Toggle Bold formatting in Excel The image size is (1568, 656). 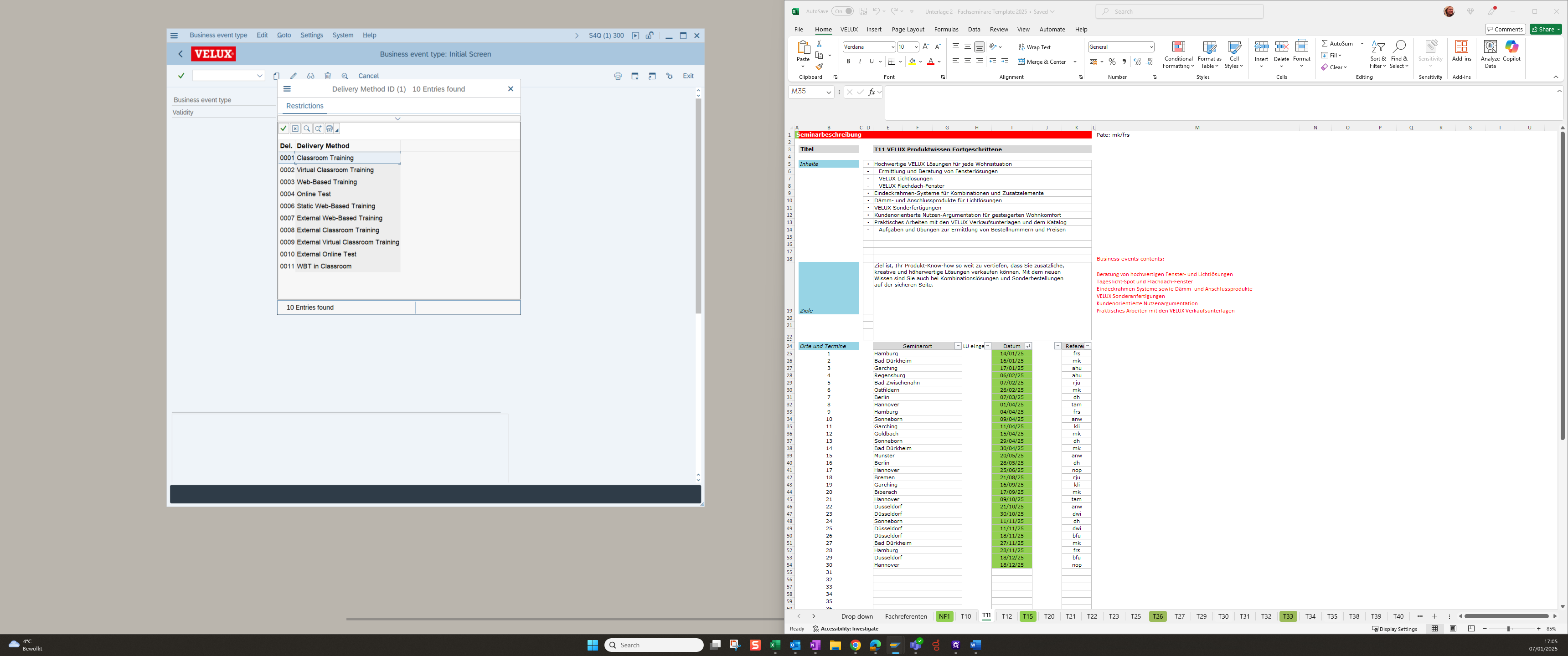pyautogui.click(x=848, y=61)
